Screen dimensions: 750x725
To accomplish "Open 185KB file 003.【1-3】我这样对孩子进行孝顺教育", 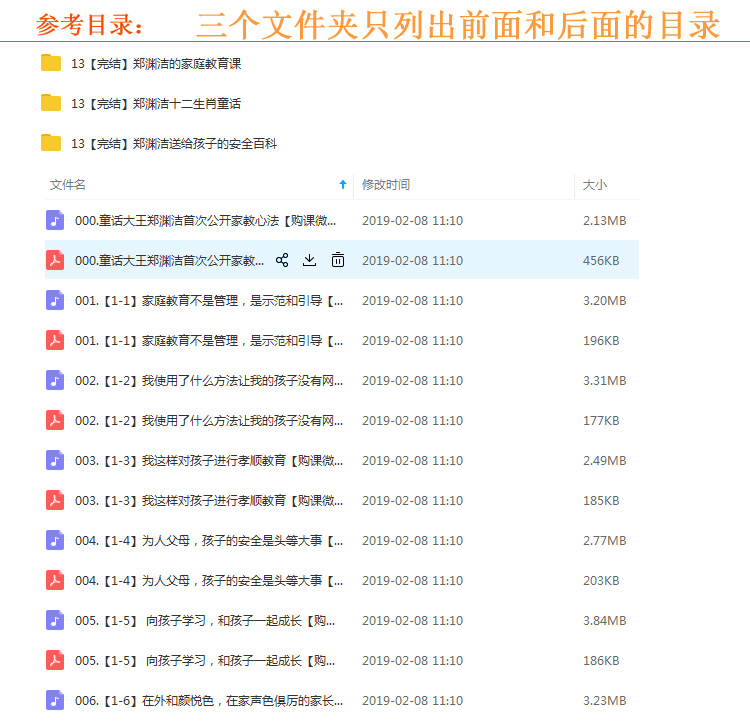I will tap(209, 501).
